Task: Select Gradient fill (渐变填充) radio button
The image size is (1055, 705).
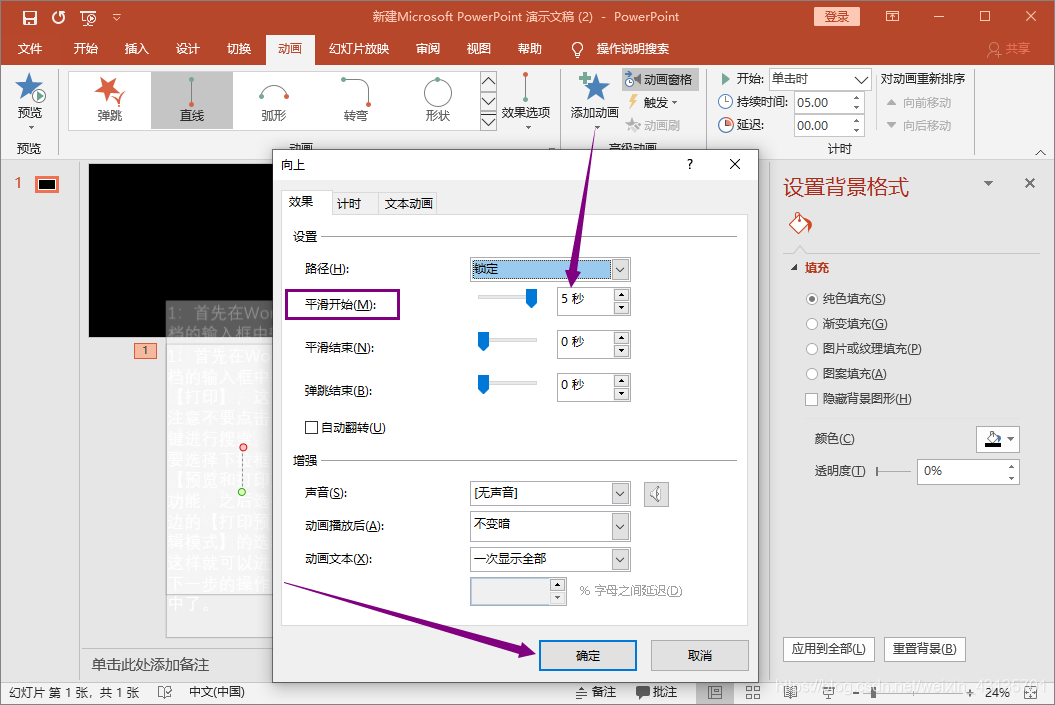Action: [x=811, y=324]
